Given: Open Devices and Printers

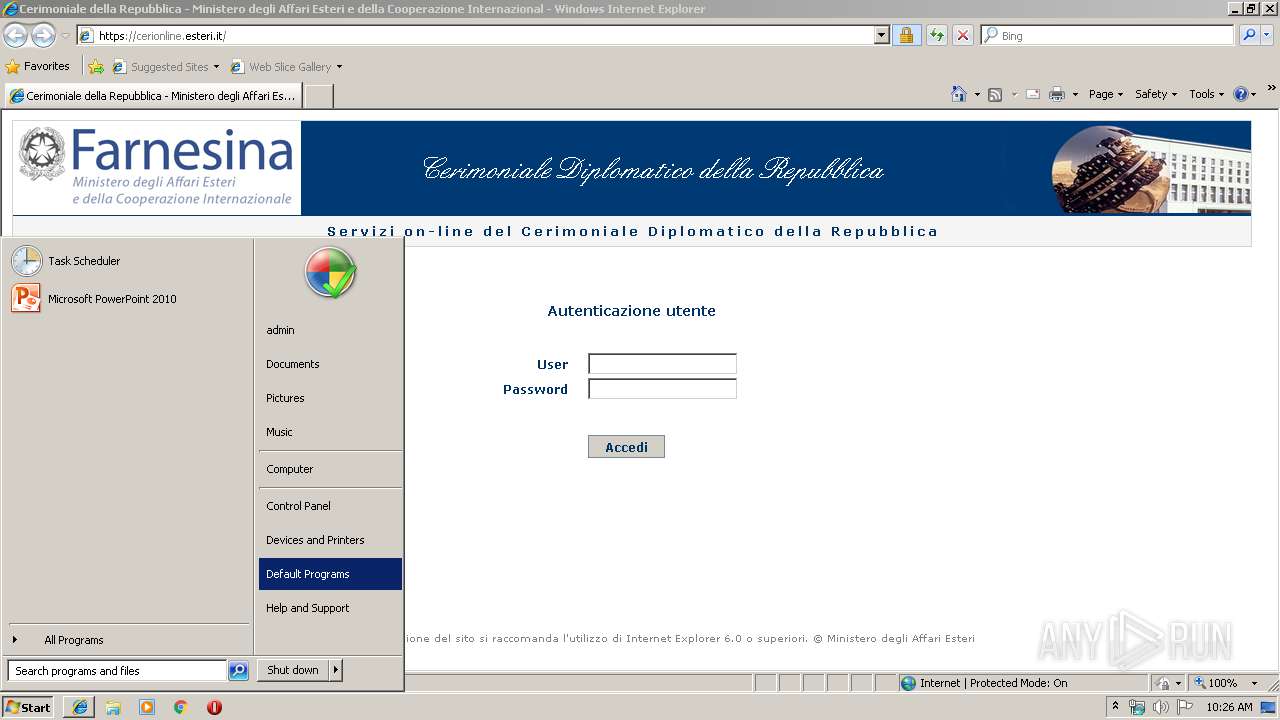Looking at the screenshot, I should click(x=330, y=540).
